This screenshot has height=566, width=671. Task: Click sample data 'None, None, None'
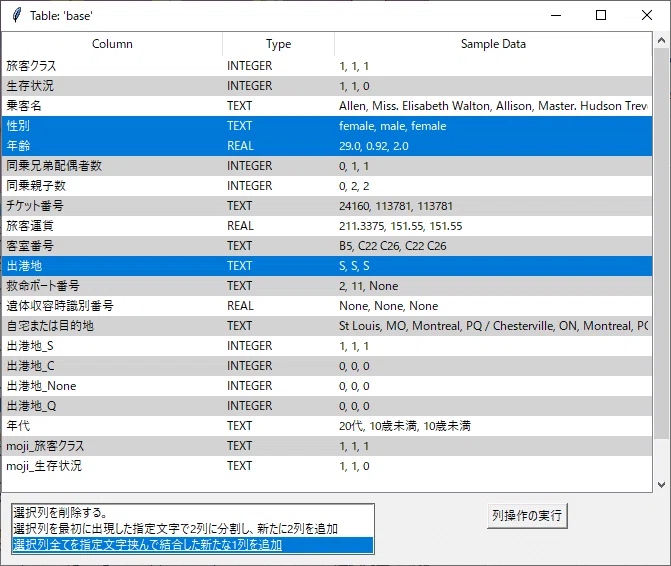tap(389, 306)
